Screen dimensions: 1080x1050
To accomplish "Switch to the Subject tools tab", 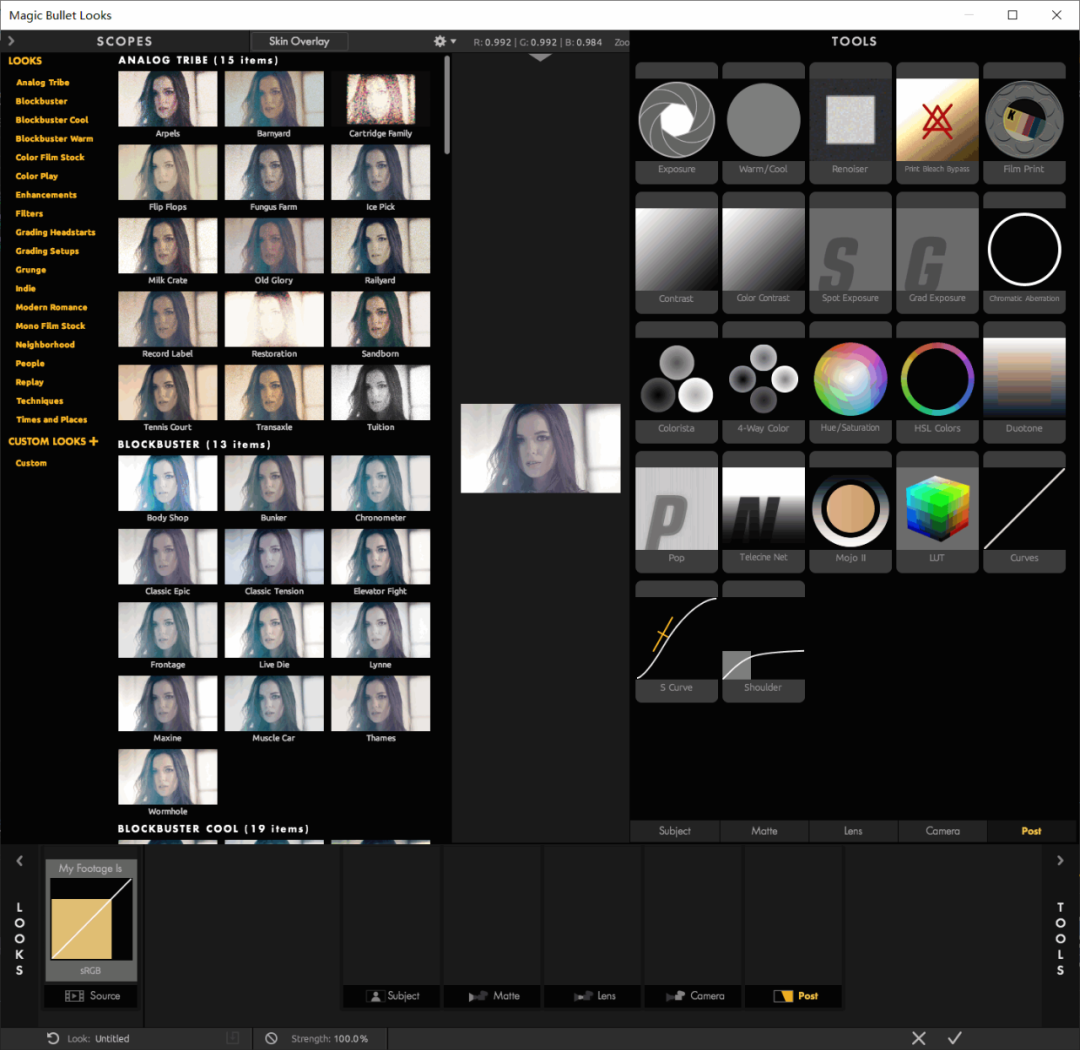I will [x=674, y=831].
